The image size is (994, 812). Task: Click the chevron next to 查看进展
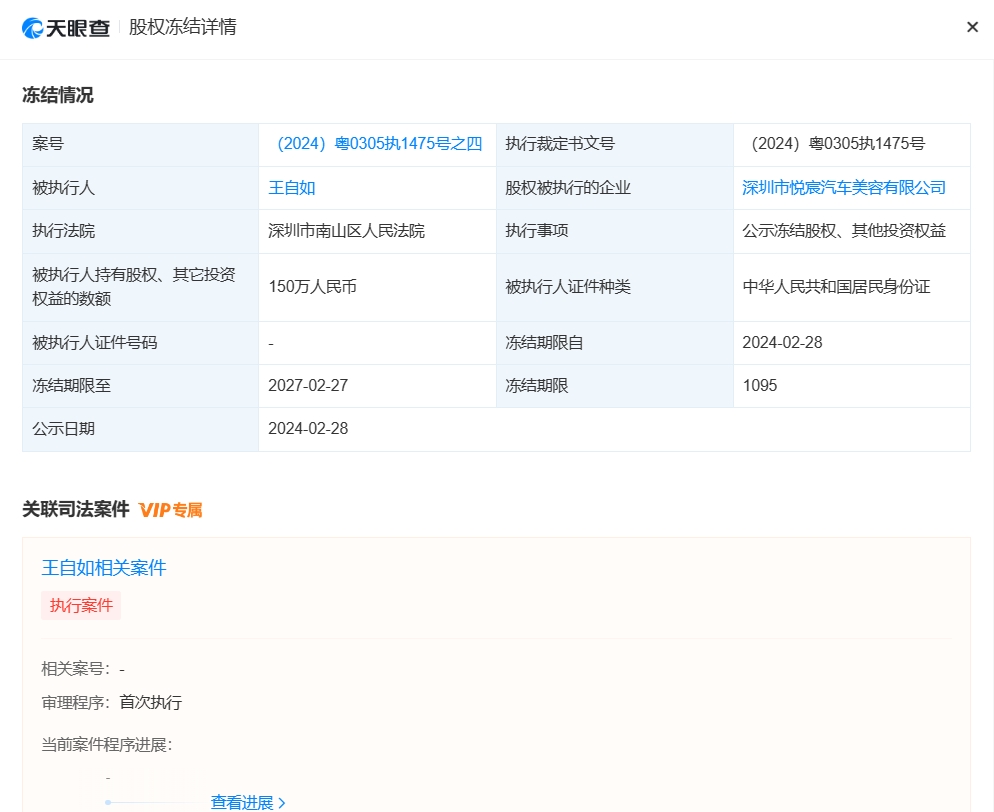[282, 802]
